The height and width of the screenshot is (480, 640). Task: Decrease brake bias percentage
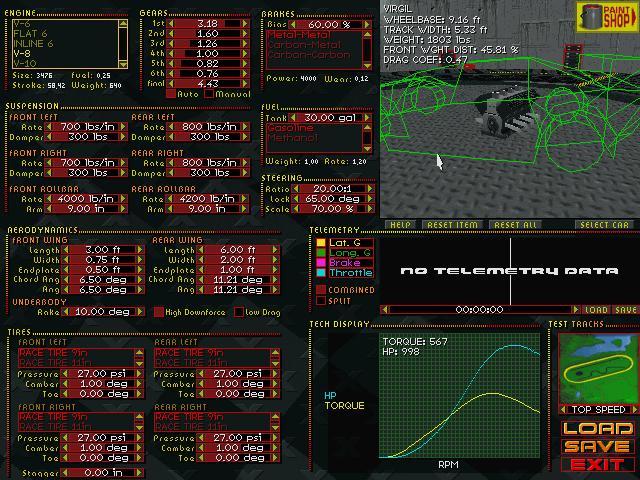pos(293,24)
